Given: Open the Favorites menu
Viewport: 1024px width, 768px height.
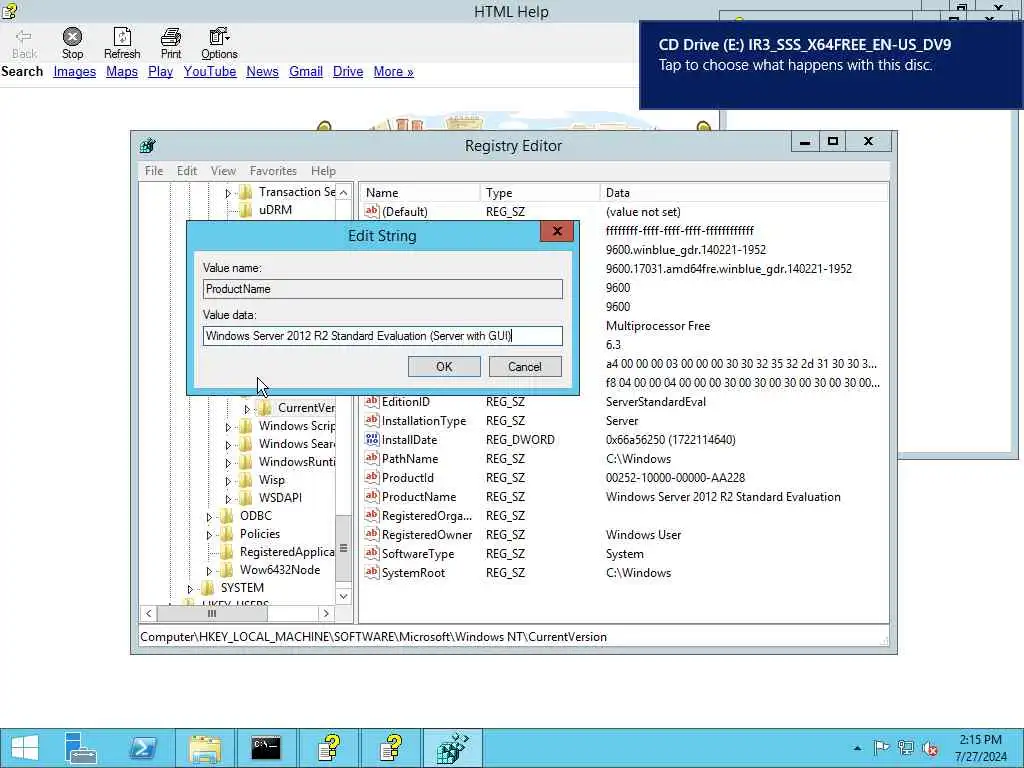Looking at the screenshot, I should pos(273,170).
